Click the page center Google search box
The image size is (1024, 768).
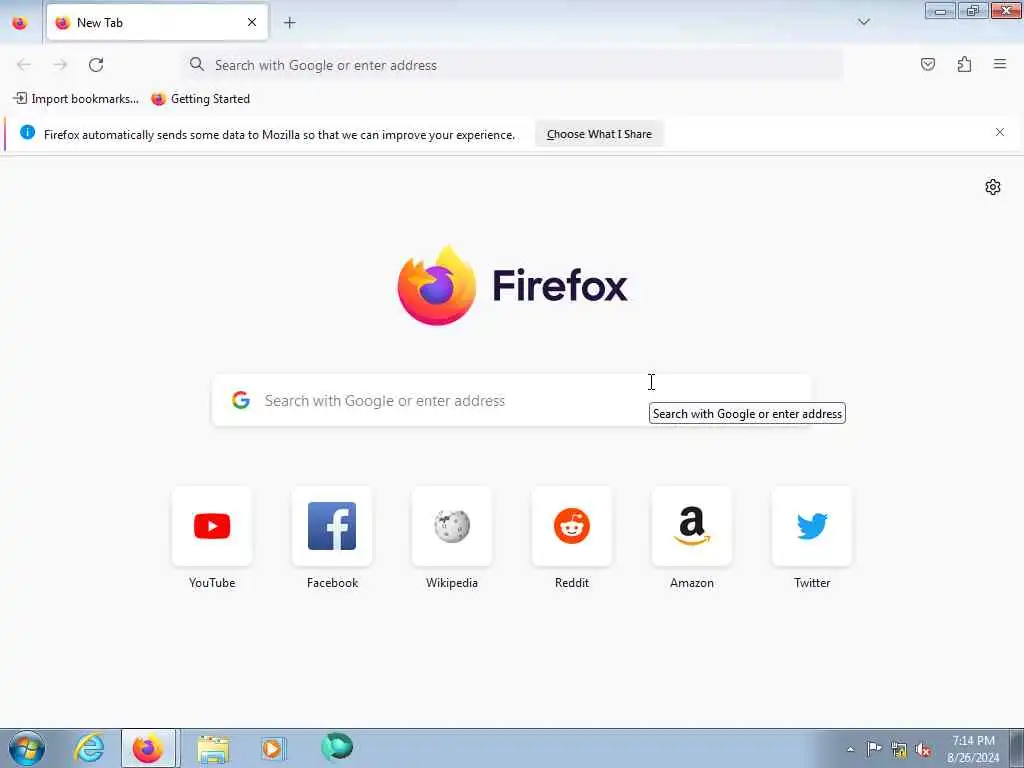[511, 400]
